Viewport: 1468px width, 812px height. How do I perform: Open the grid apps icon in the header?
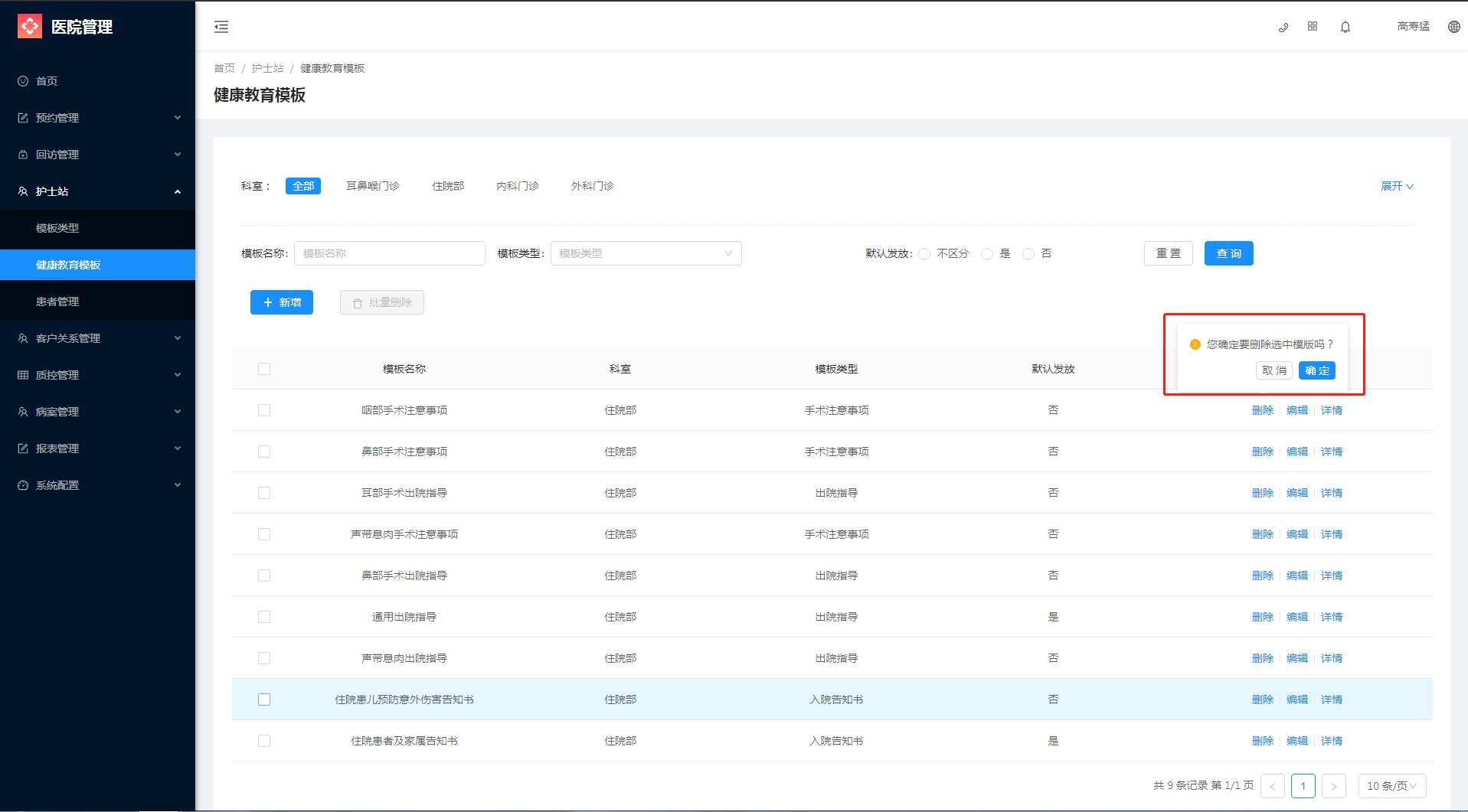pos(1313,26)
